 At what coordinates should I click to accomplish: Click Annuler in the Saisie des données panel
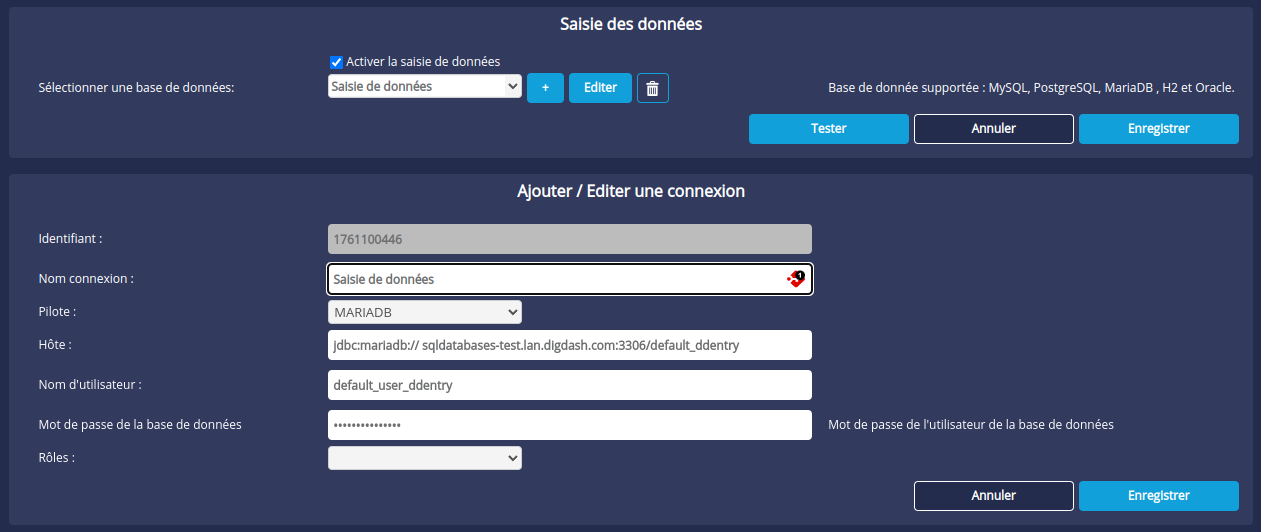coord(993,129)
